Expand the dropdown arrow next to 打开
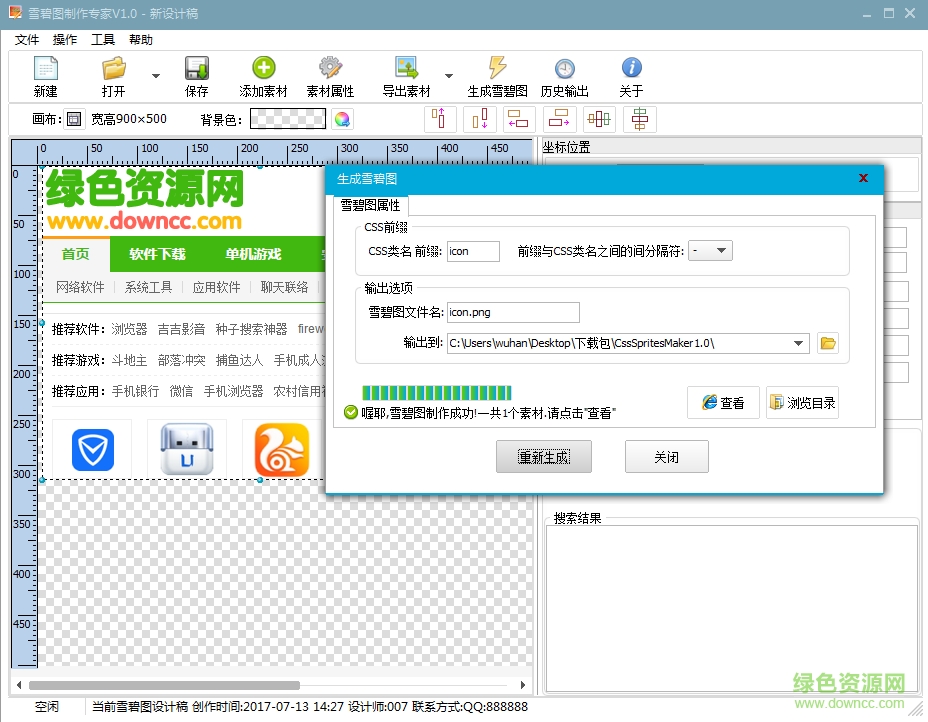Screen dimensions: 928x722 156,76
